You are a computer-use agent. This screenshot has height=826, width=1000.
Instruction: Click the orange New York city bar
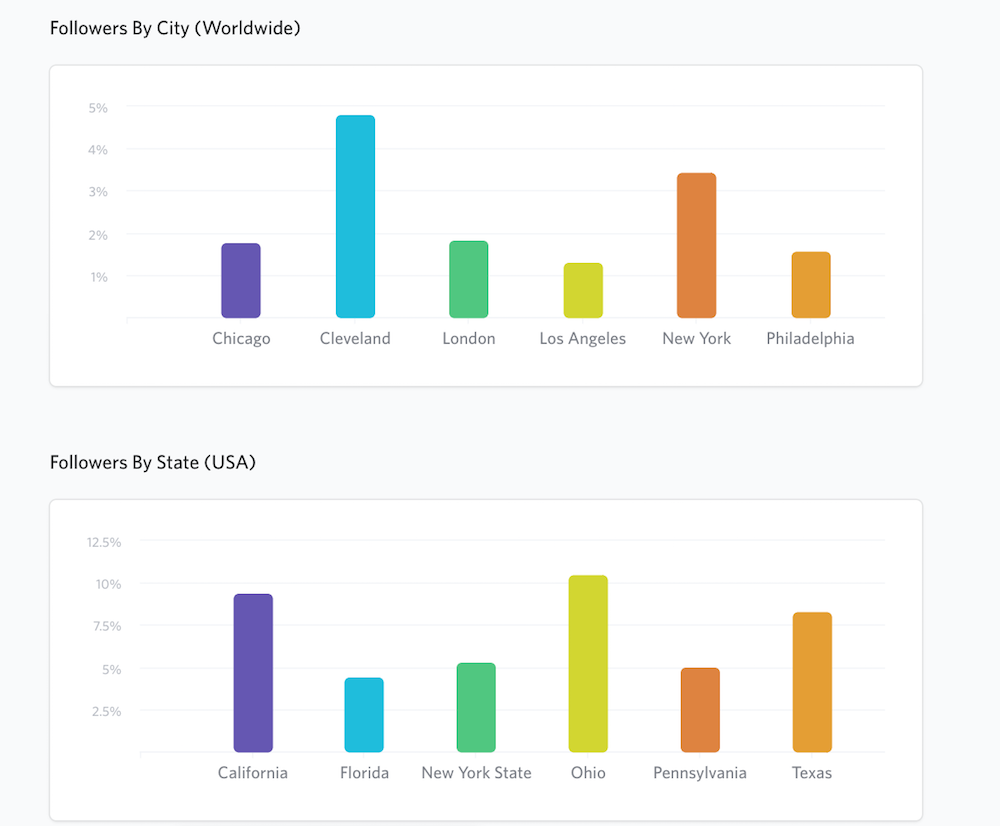[x=696, y=246]
